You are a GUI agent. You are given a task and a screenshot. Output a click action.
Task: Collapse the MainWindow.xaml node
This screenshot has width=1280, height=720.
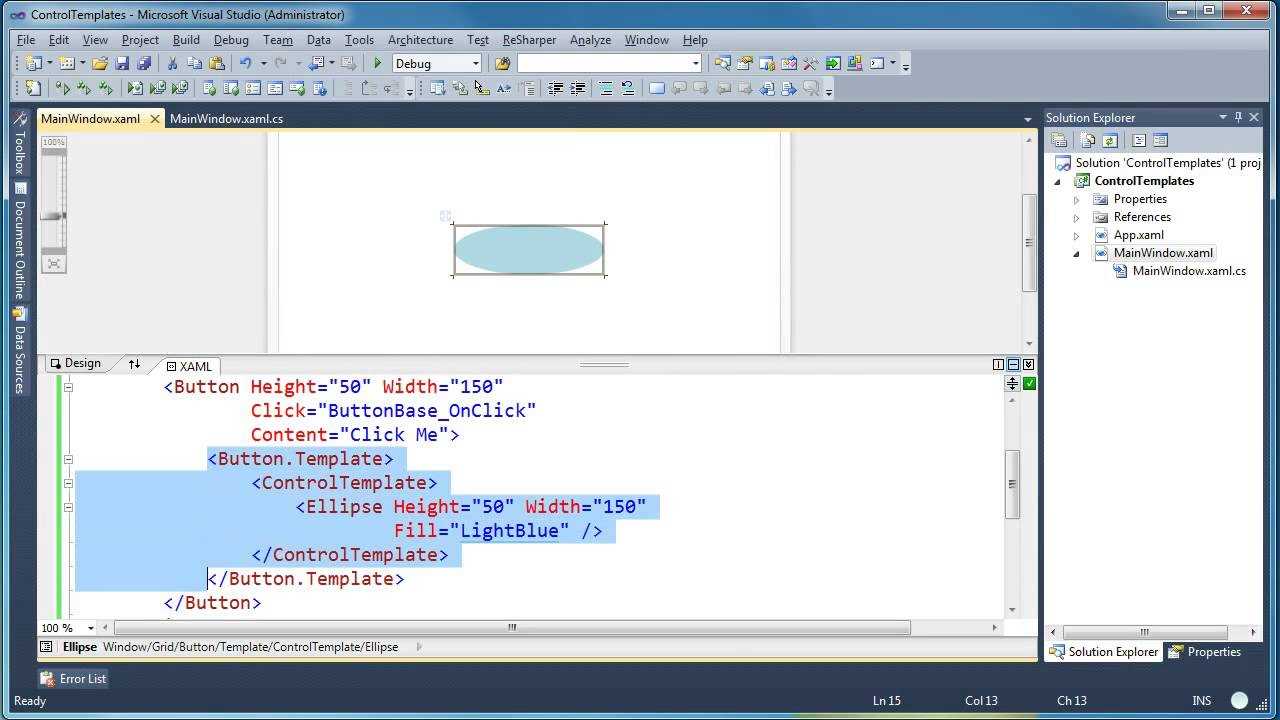(1076, 253)
